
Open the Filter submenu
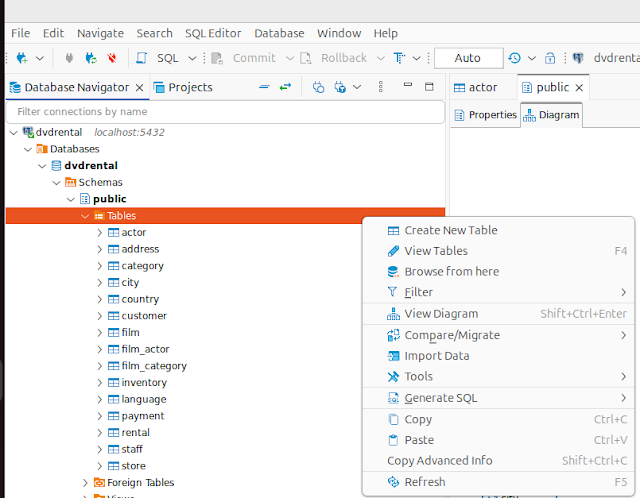click(498, 292)
